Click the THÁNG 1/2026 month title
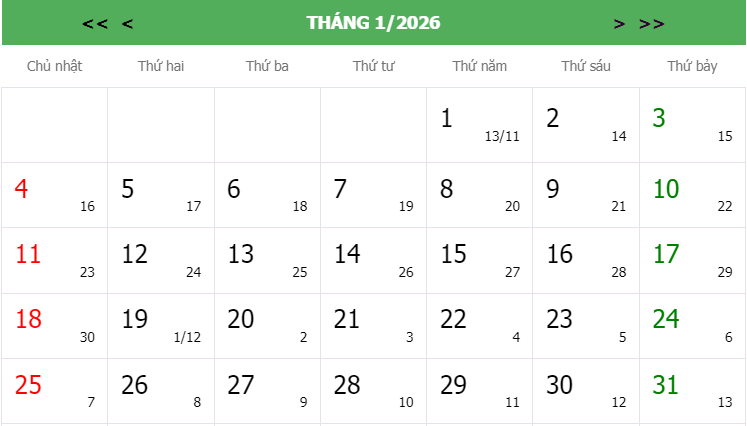Image resolution: width=747 pixels, height=426 pixels. tap(373, 23)
